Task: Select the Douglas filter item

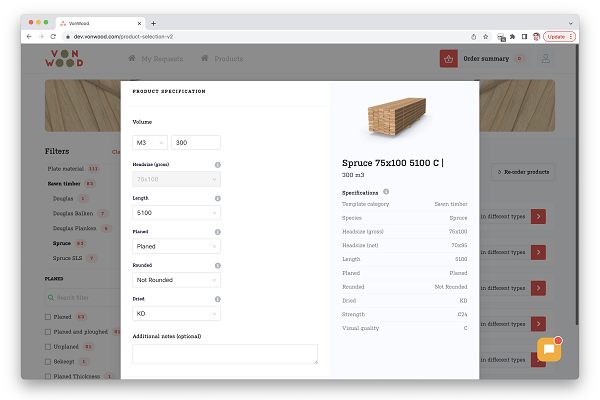Action: pyautogui.click(x=63, y=199)
